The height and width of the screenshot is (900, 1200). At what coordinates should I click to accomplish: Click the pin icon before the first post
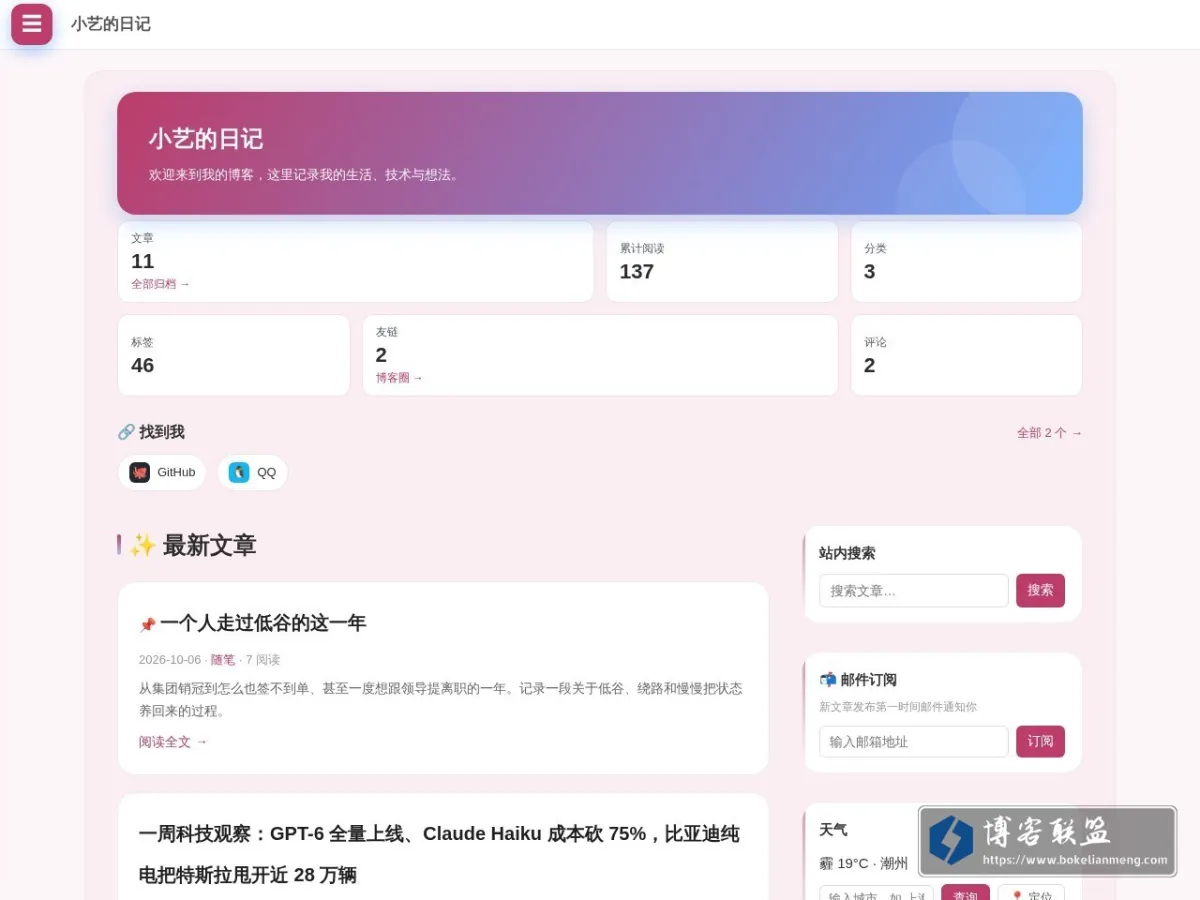click(x=147, y=625)
